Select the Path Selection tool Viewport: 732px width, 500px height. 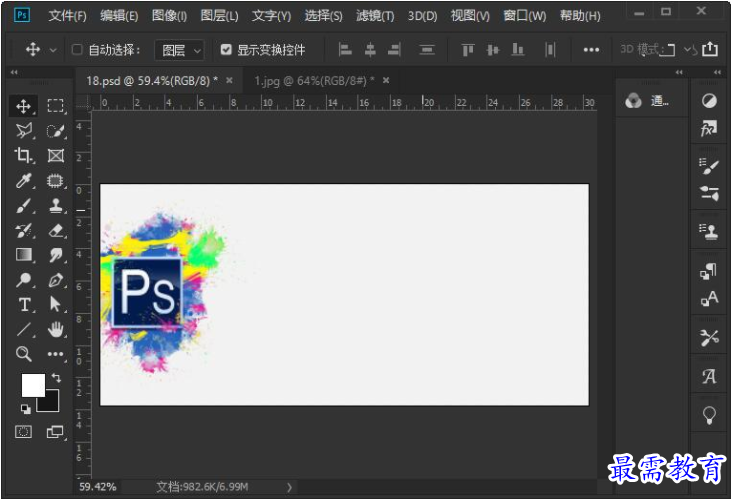pos(56,304)
